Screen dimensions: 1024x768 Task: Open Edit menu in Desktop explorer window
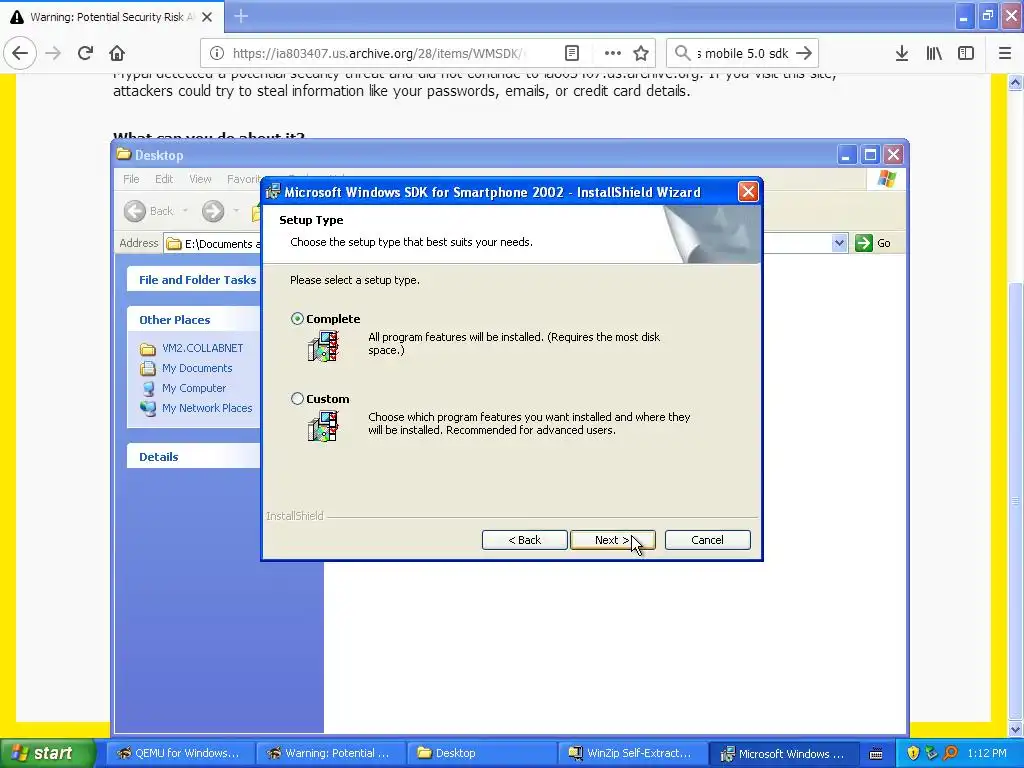164,179
